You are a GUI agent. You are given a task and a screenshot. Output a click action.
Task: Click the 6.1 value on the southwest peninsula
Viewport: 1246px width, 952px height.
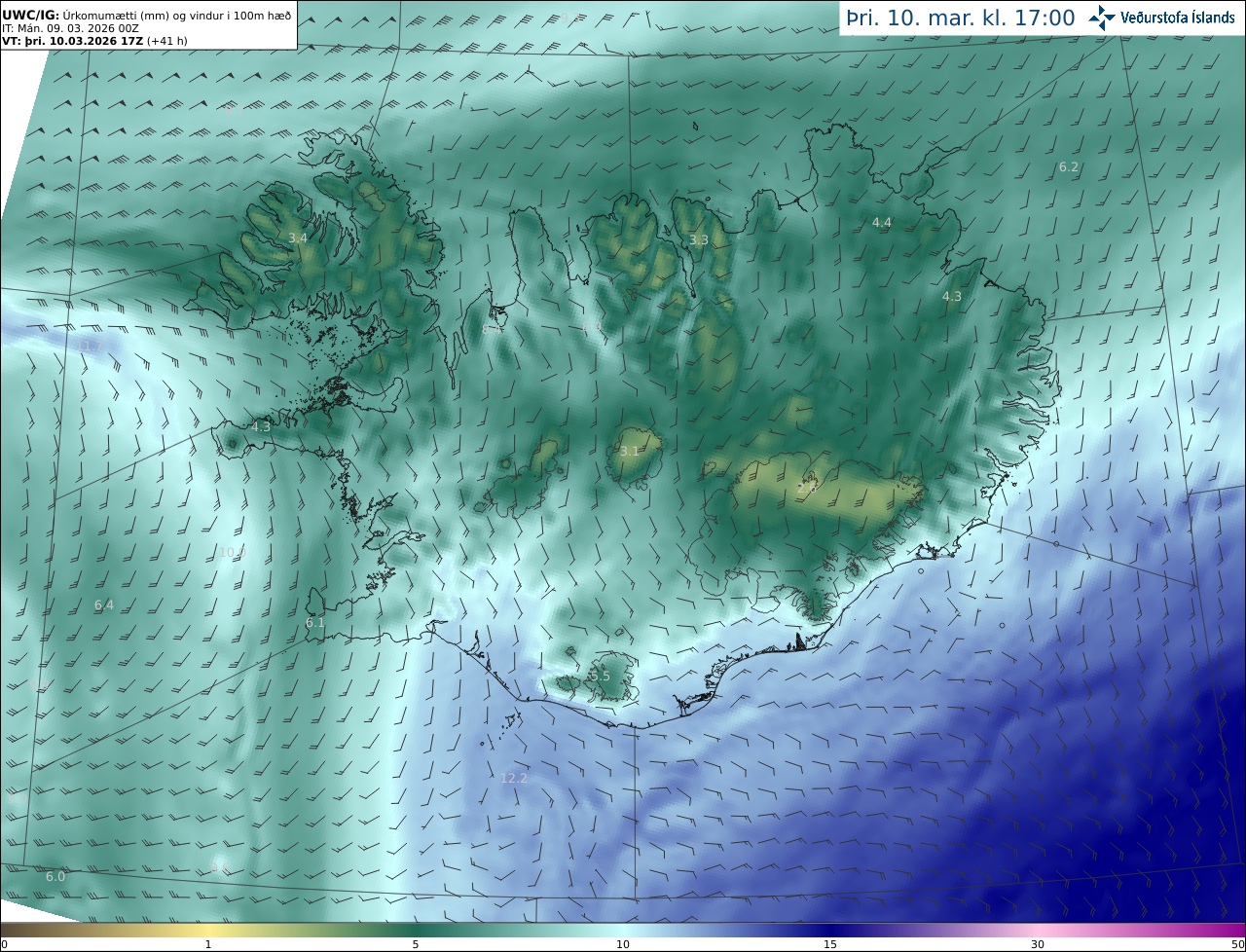point(315,623)
